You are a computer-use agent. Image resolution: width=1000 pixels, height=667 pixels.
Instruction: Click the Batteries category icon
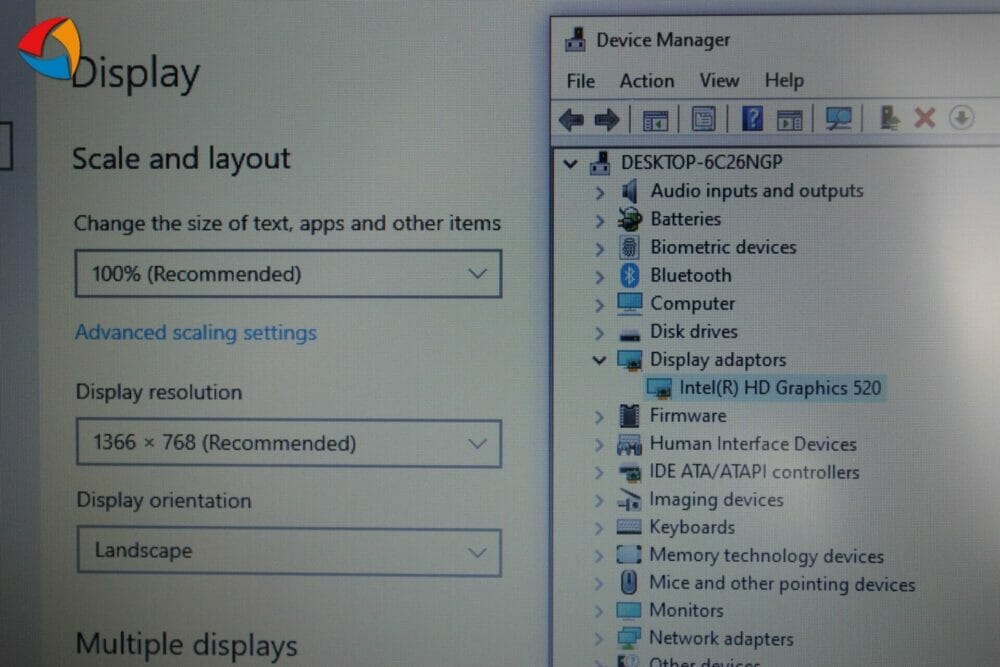629,219
